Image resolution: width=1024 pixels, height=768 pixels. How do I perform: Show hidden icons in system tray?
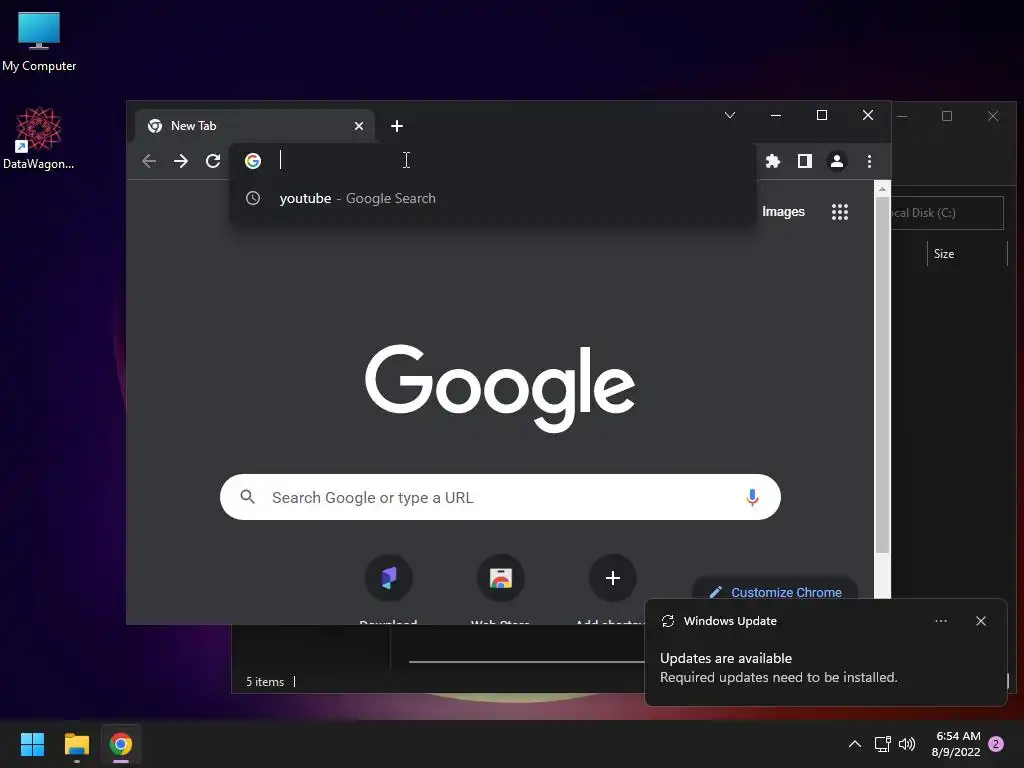[x=854, y=744]
